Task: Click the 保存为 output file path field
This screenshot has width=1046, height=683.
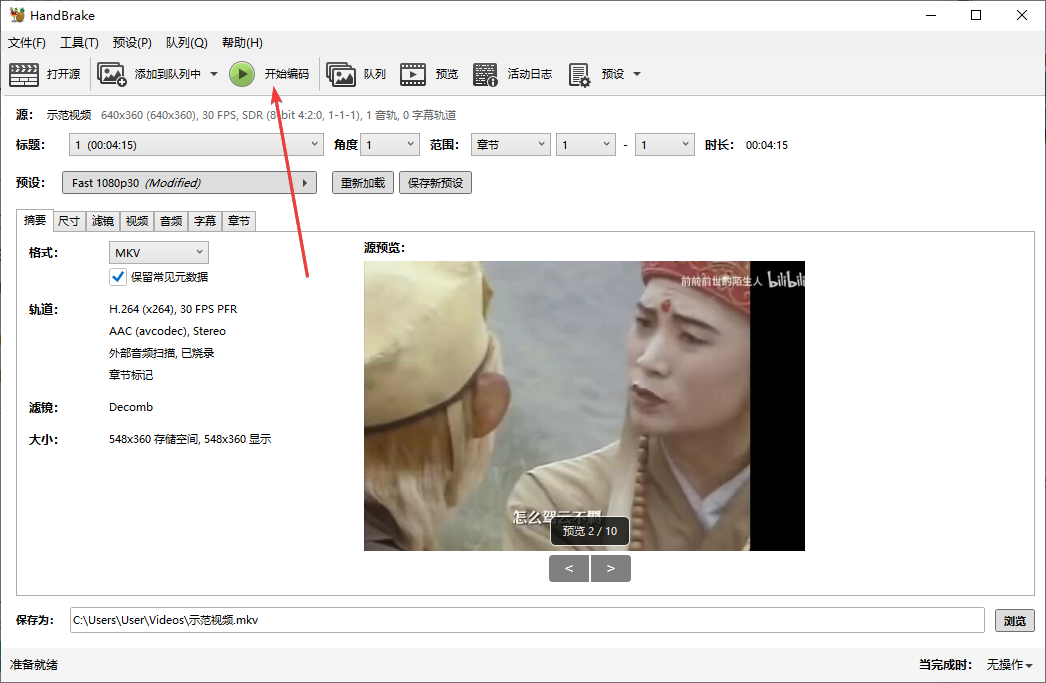Action: click(526, 621)
